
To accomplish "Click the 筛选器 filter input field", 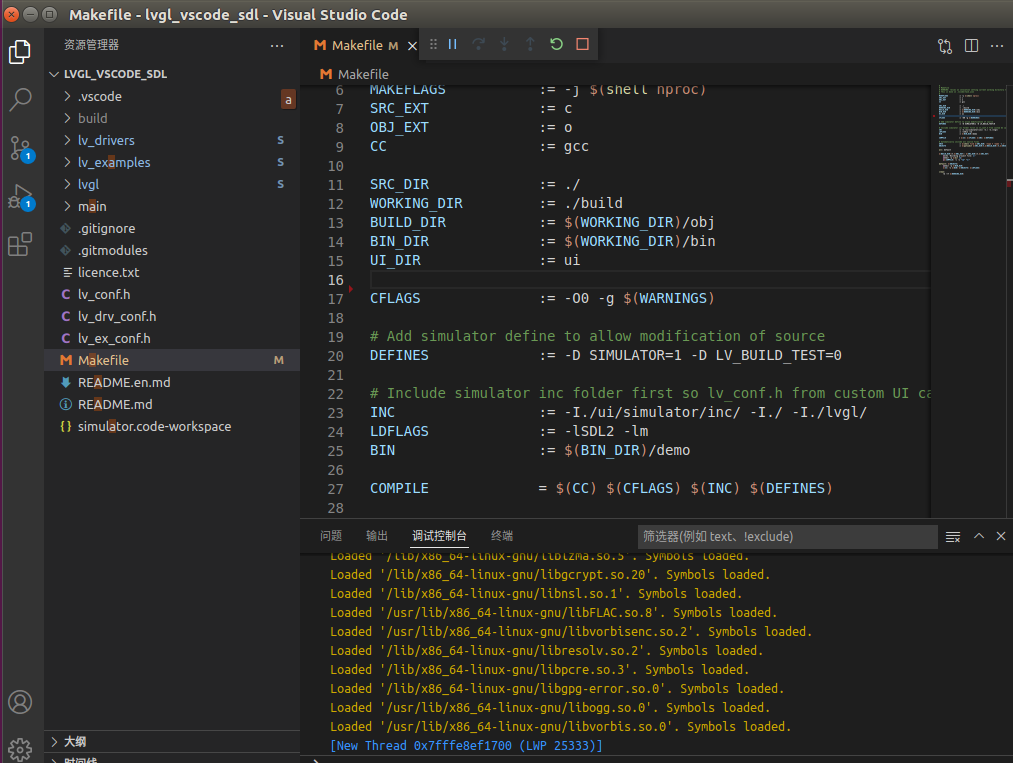I will pos(786,537).
